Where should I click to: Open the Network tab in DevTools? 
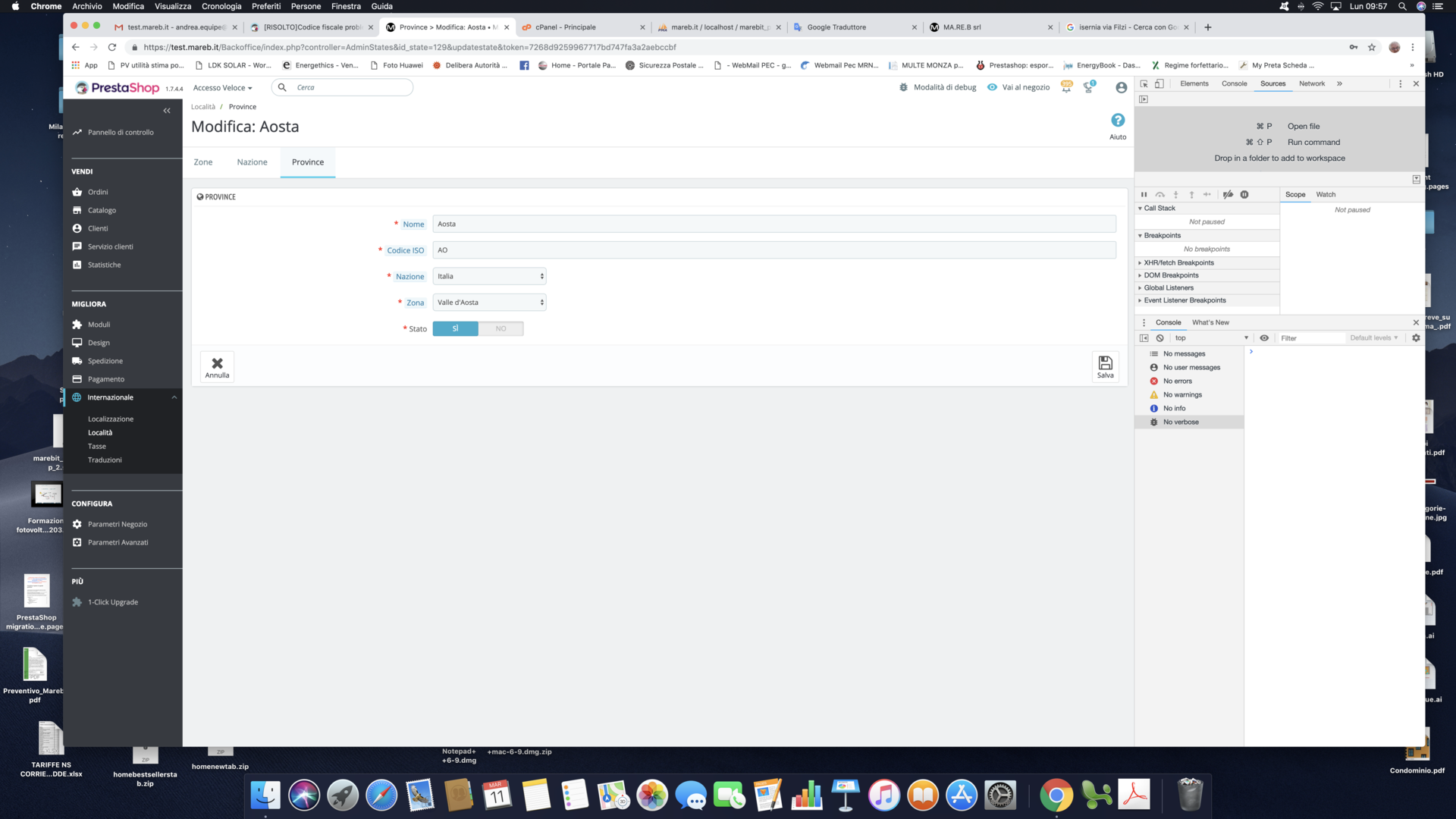click(x=1311, y=83)
